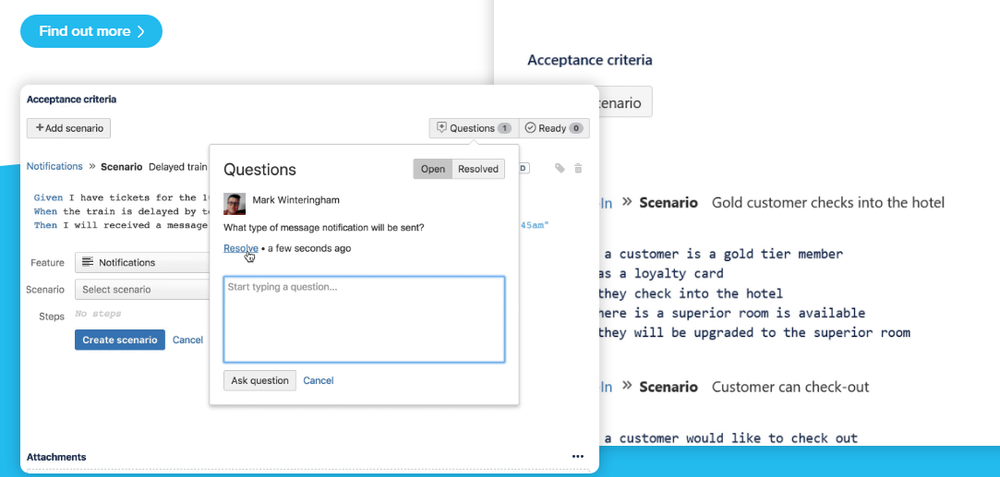Click 'as a loyalty card' line
This screenshot has height=477, width=1000.
click(x=661, y=274)
